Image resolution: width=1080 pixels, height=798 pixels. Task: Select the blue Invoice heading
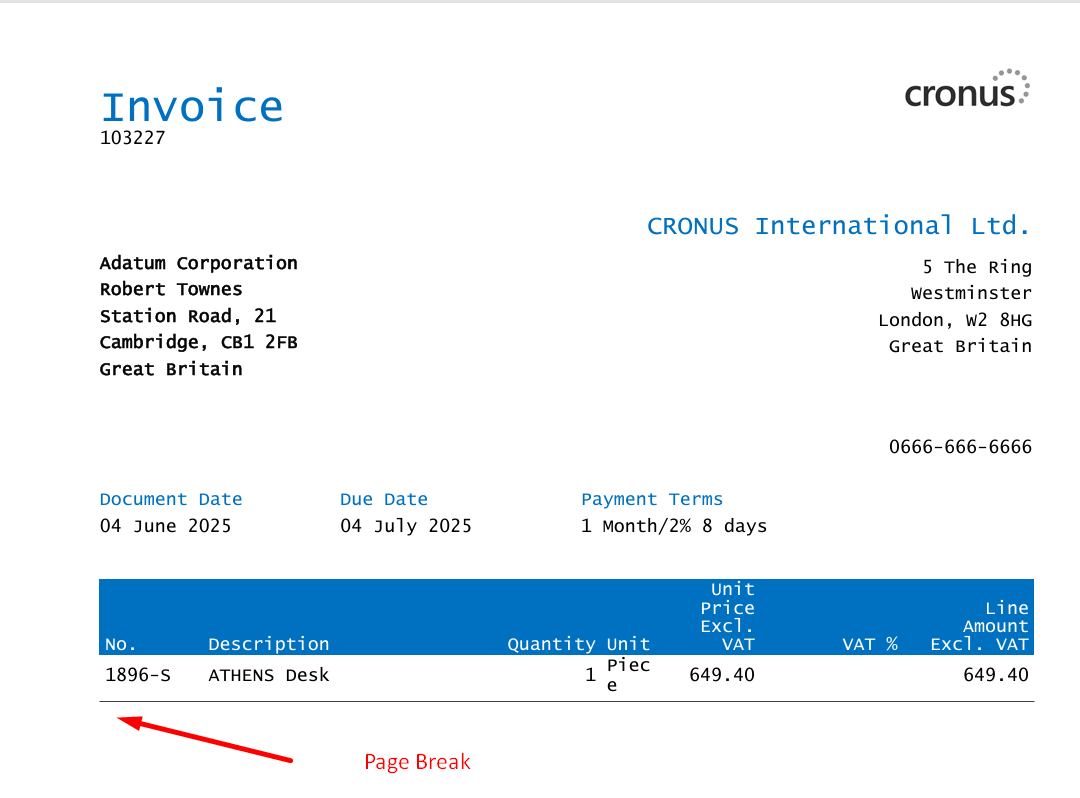pyautogui.click(x=191, y=105)
